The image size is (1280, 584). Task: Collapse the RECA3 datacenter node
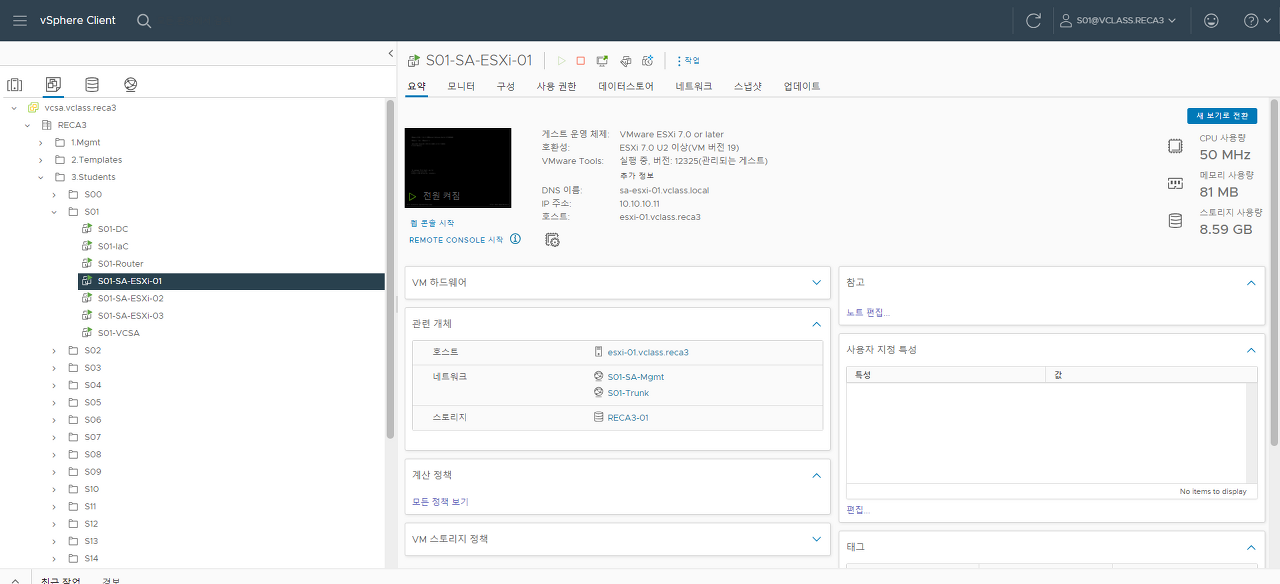click(27, 125)
